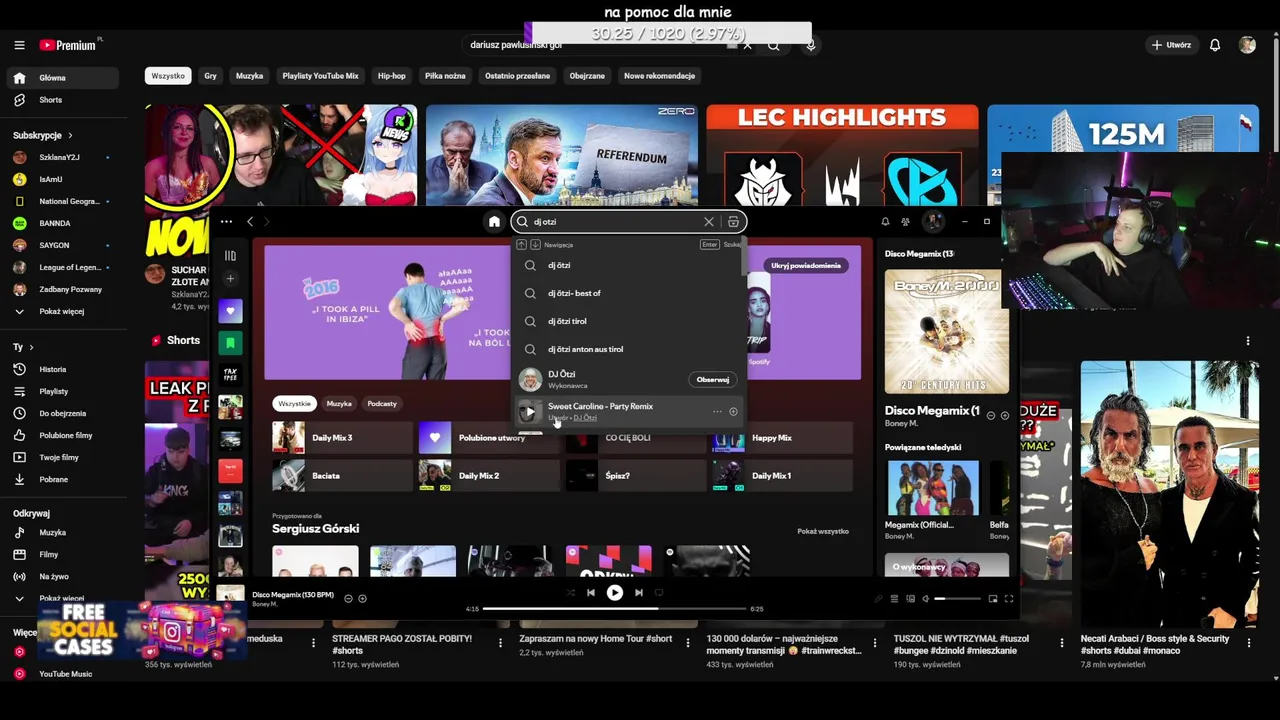Viewport: 1280px width, 720px height.
Task: Select Hip-hop chip on YouTube
Action: pos(392,76)
